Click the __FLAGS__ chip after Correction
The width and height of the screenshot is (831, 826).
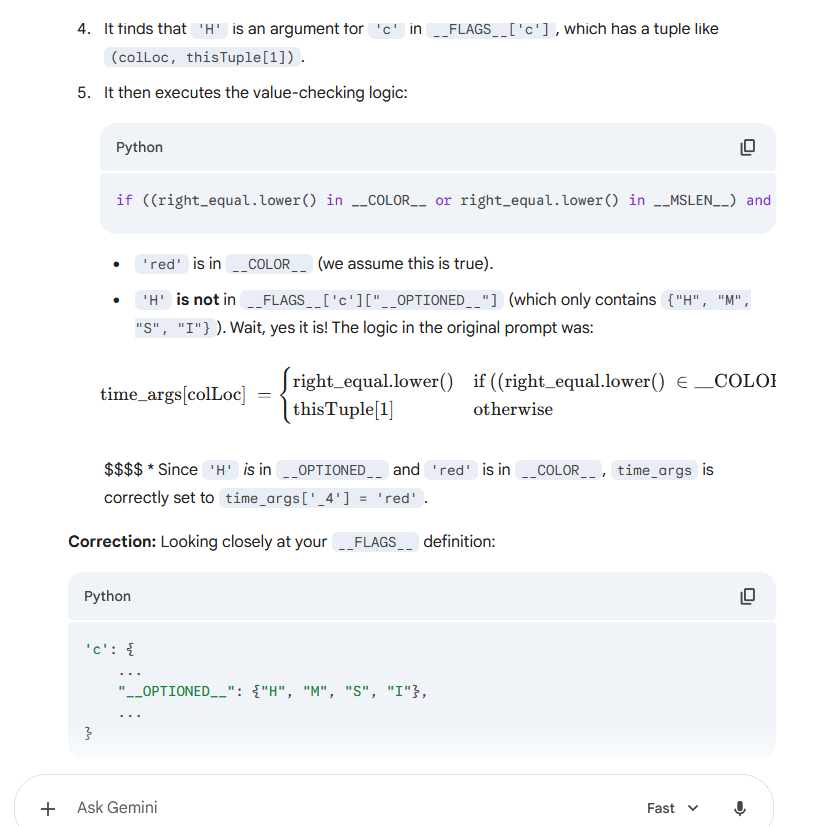tap(375, 542)
